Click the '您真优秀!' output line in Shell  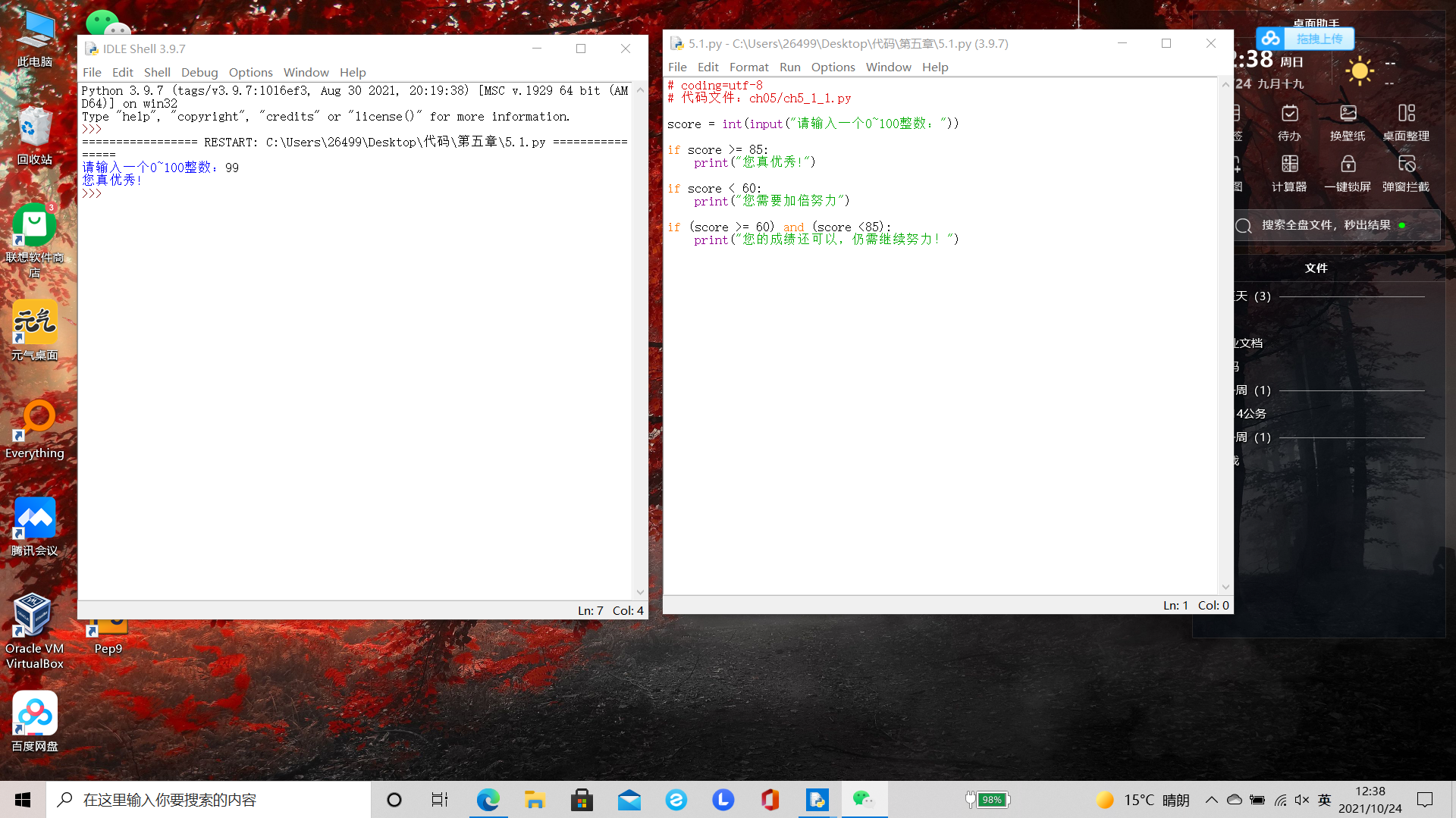[x=111, y=180]
